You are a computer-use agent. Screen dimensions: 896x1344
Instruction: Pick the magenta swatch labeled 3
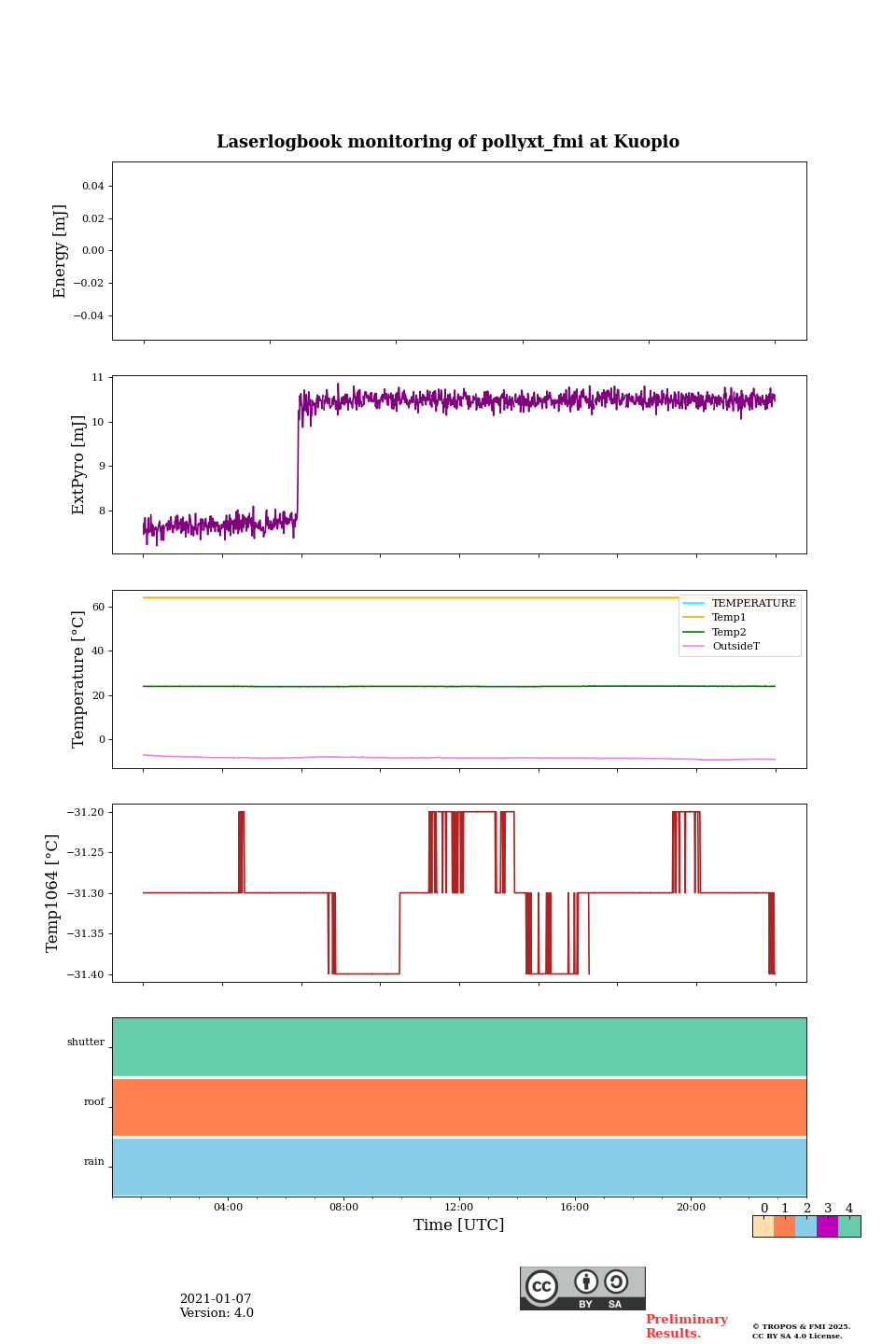(827, 1226)
